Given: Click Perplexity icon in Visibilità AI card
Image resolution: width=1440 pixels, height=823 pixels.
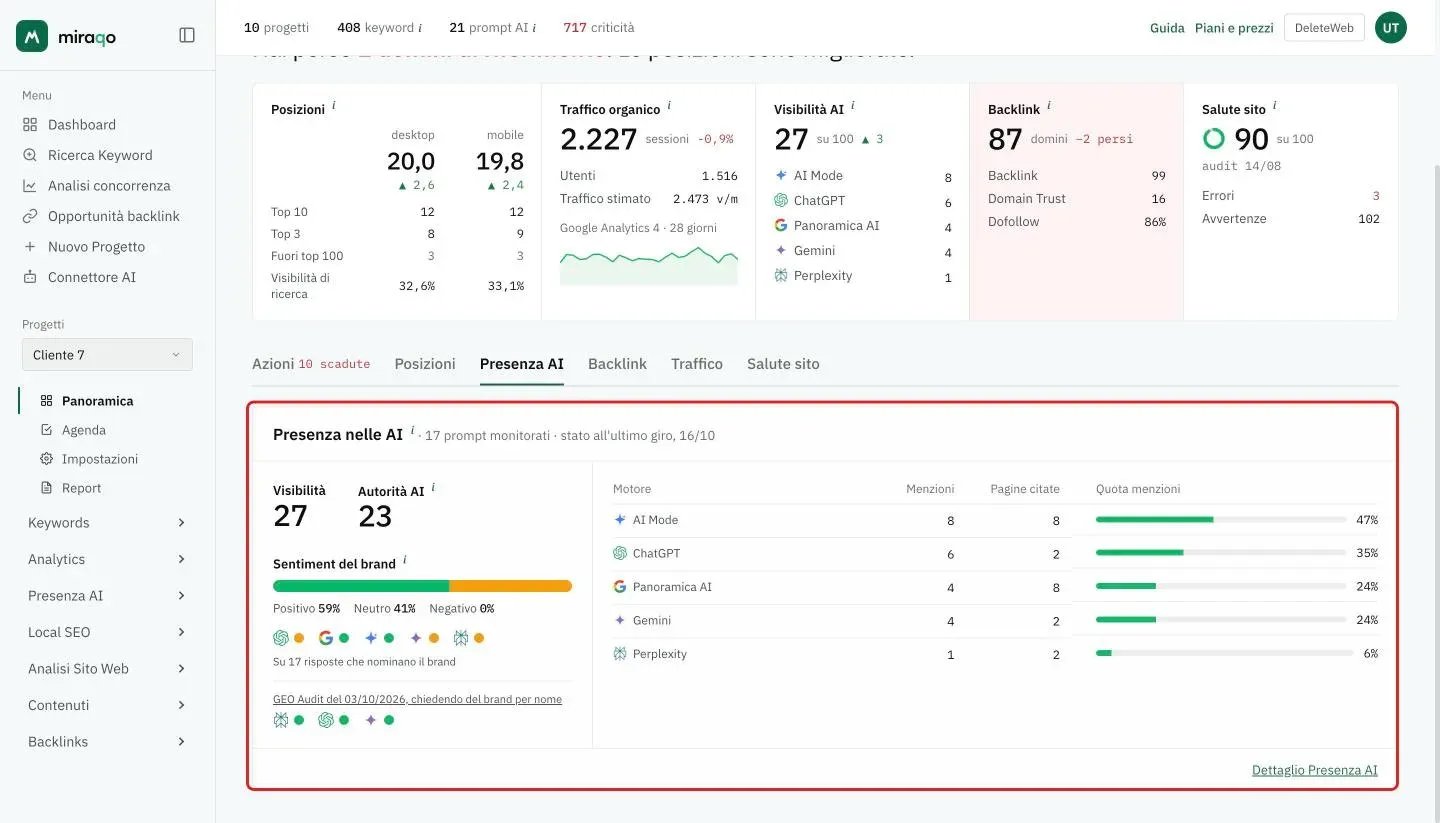Looking at the screenshot, I should coord(781,276).
